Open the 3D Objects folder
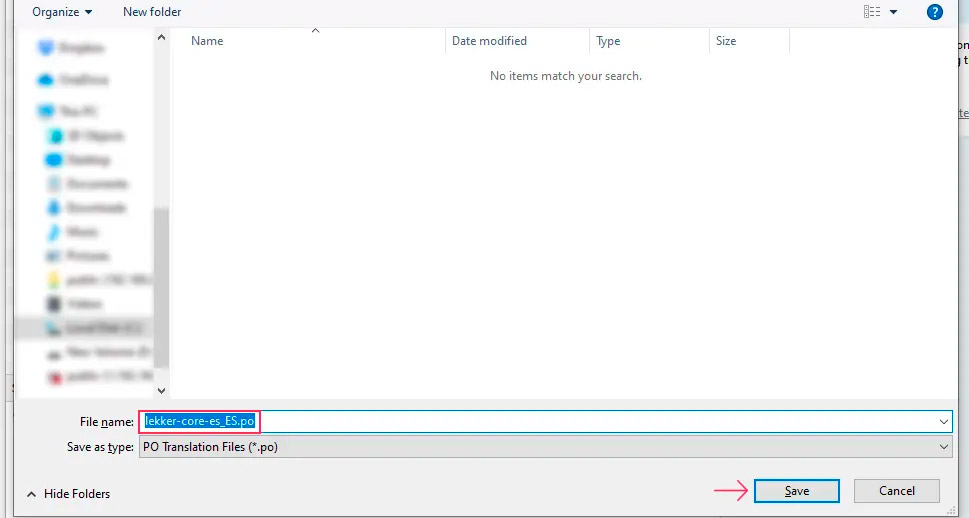This screenshot has height=518, width=969. pos(88,136)
